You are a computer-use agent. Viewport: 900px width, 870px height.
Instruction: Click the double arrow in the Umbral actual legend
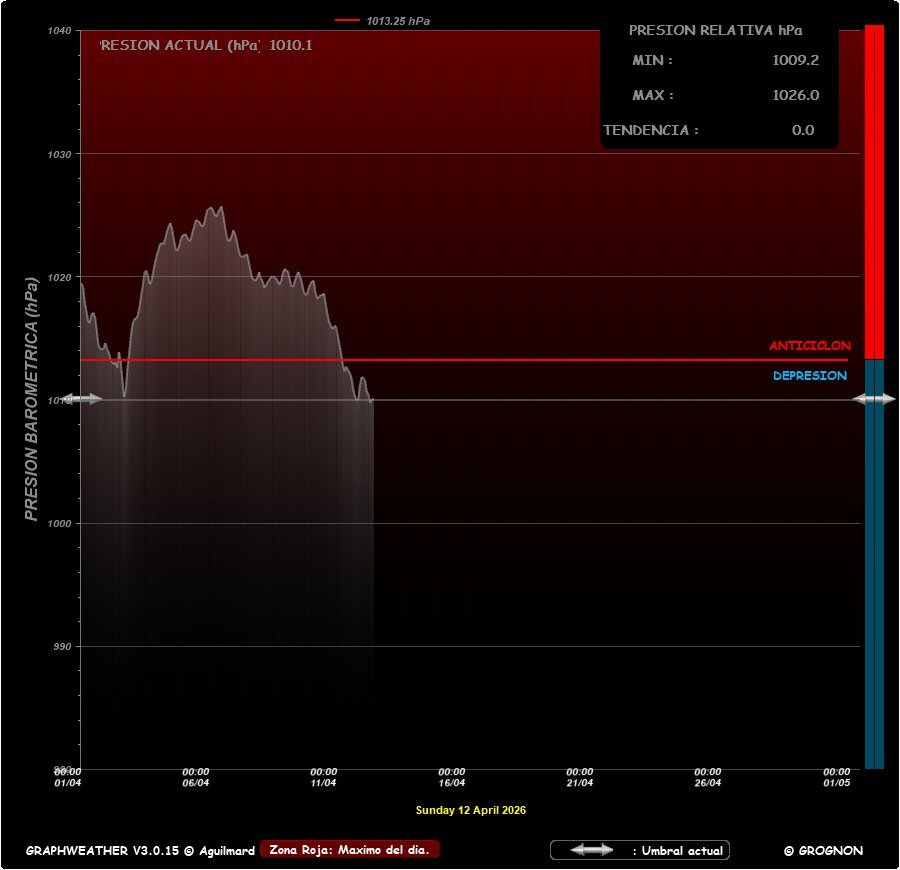(x=592, y=850)
